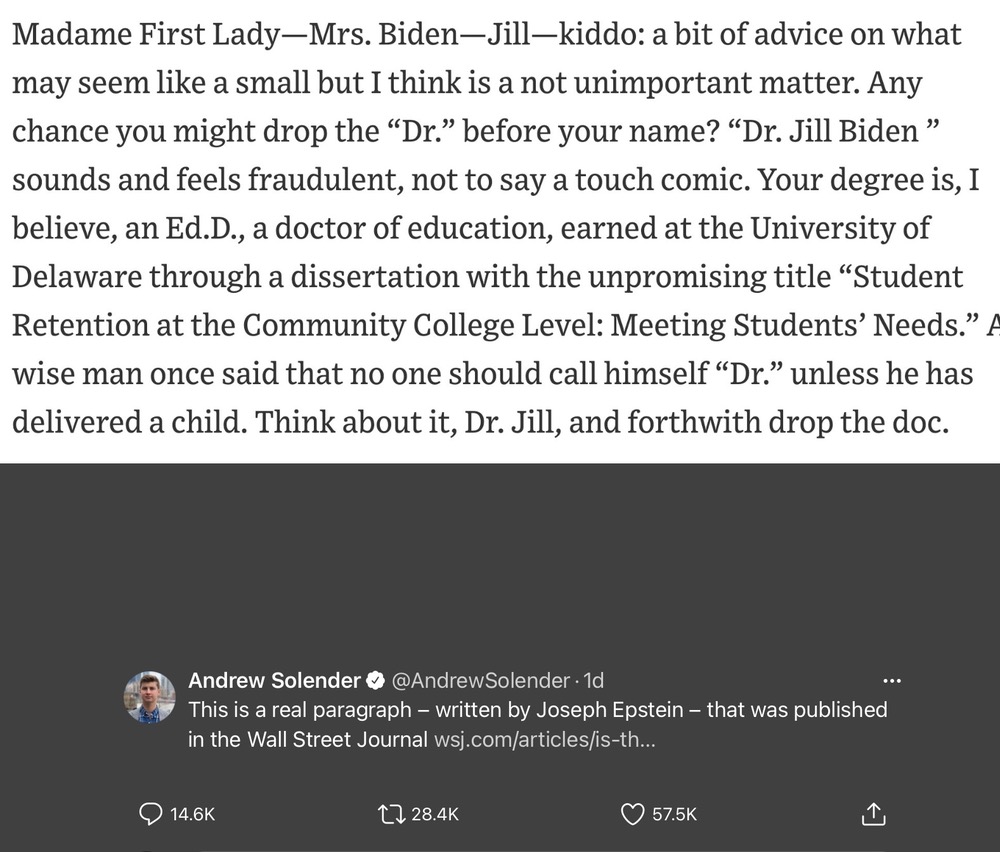Screen dimensions: 1000x852
Task: Open Andrew Solender's profile picture
Action: 149,697
